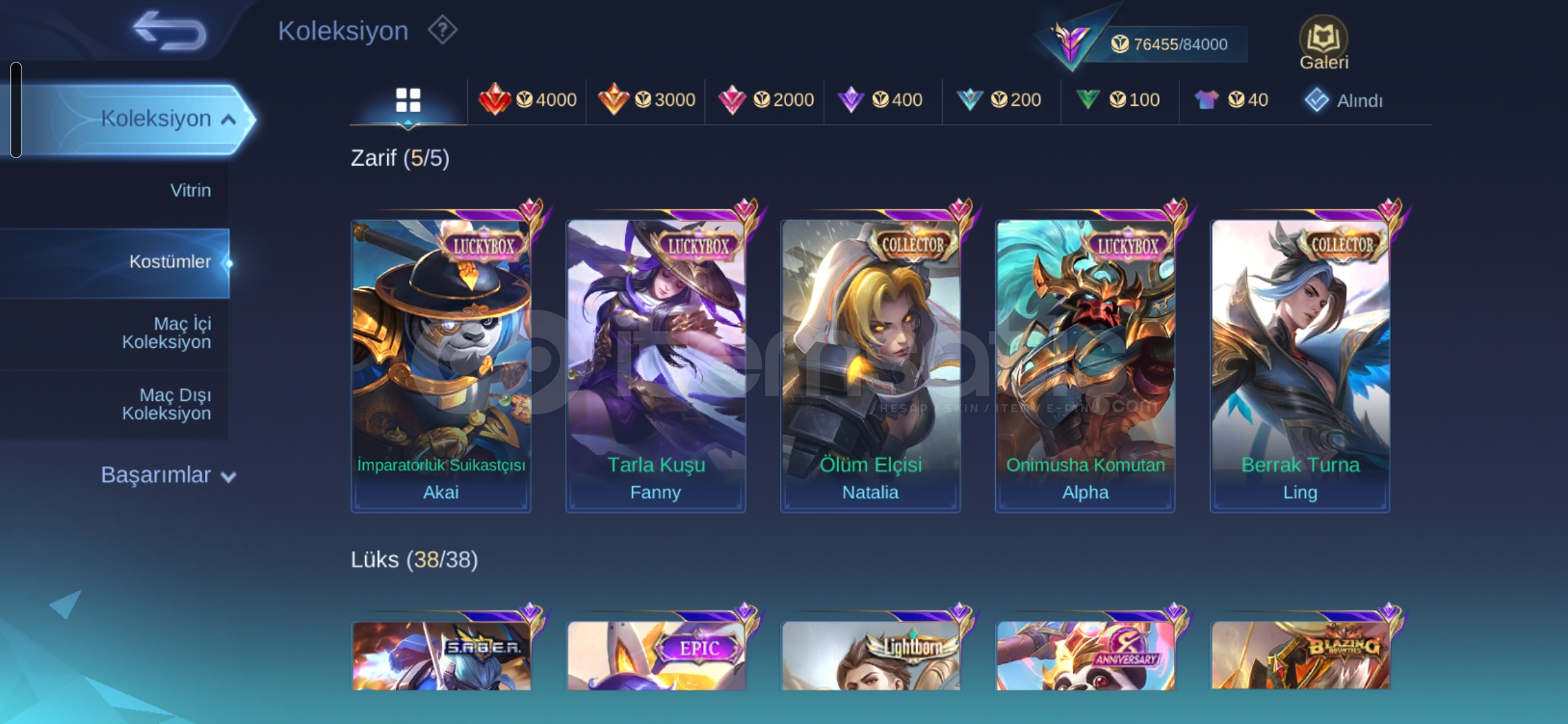Image resolution: width=1568 pixels, height=724 pixels.
Task: Open the Galeri icon
Action: (x=1323, y=44)
